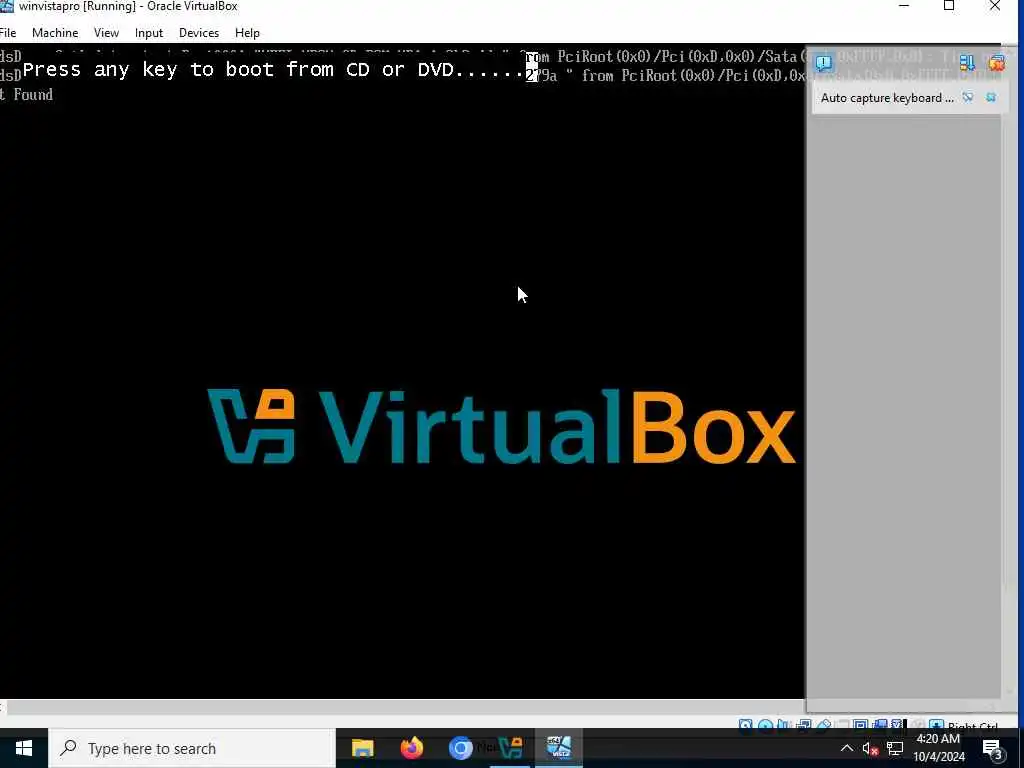Click the keyboard capture status bar indicator
Screen dimensions: 1024x768
pyautogui.click(x=936, y=725)
